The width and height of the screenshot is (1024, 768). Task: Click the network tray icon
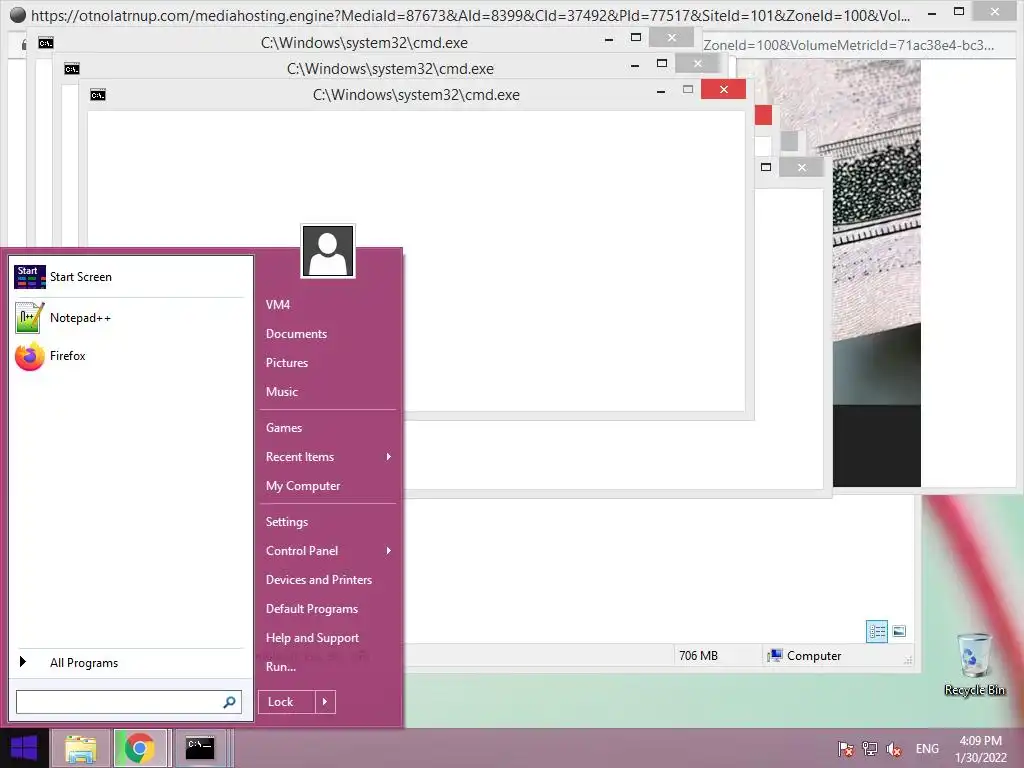pos(869,749)
